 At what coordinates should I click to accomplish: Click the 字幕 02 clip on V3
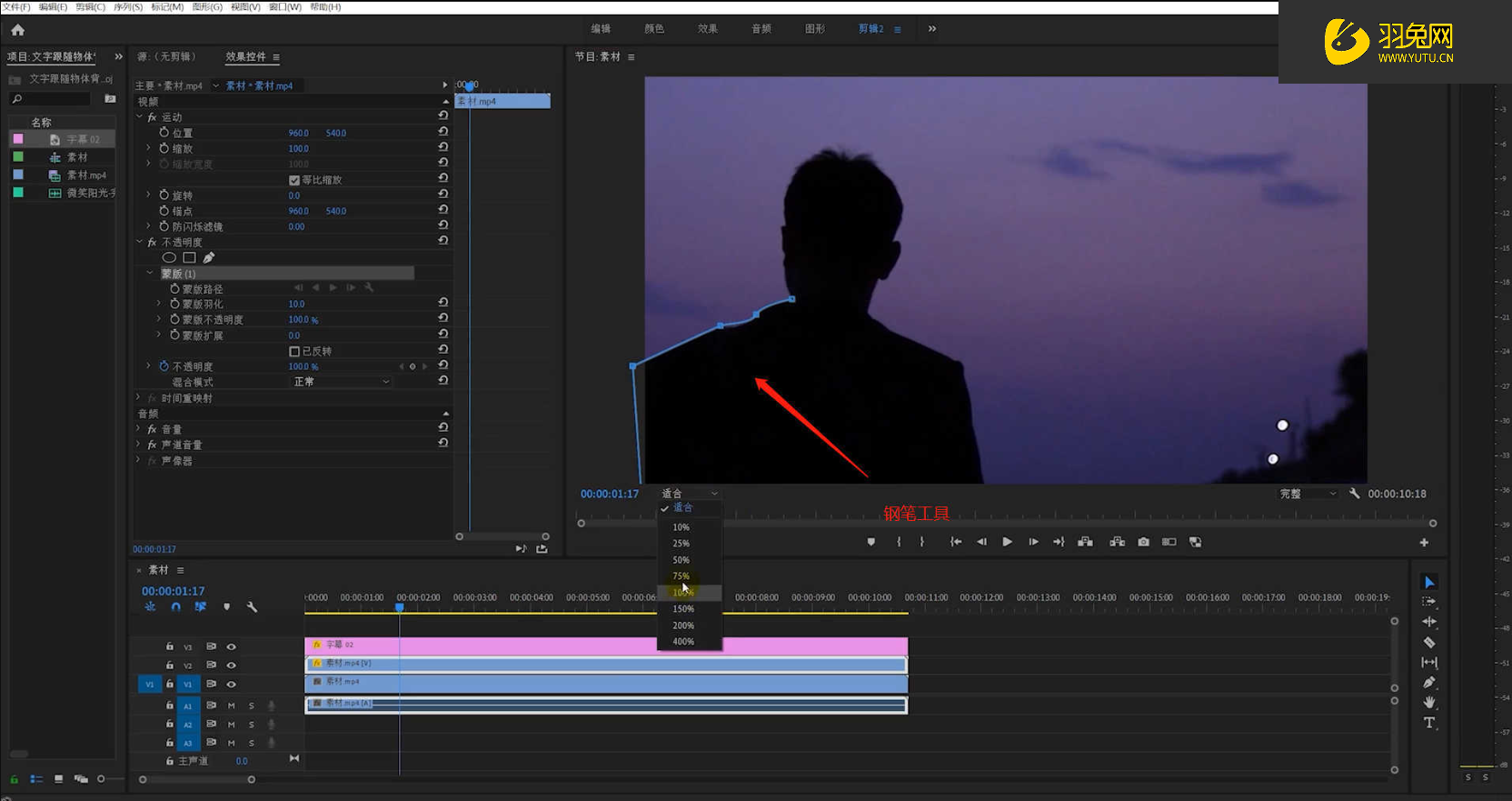(606, 646)
